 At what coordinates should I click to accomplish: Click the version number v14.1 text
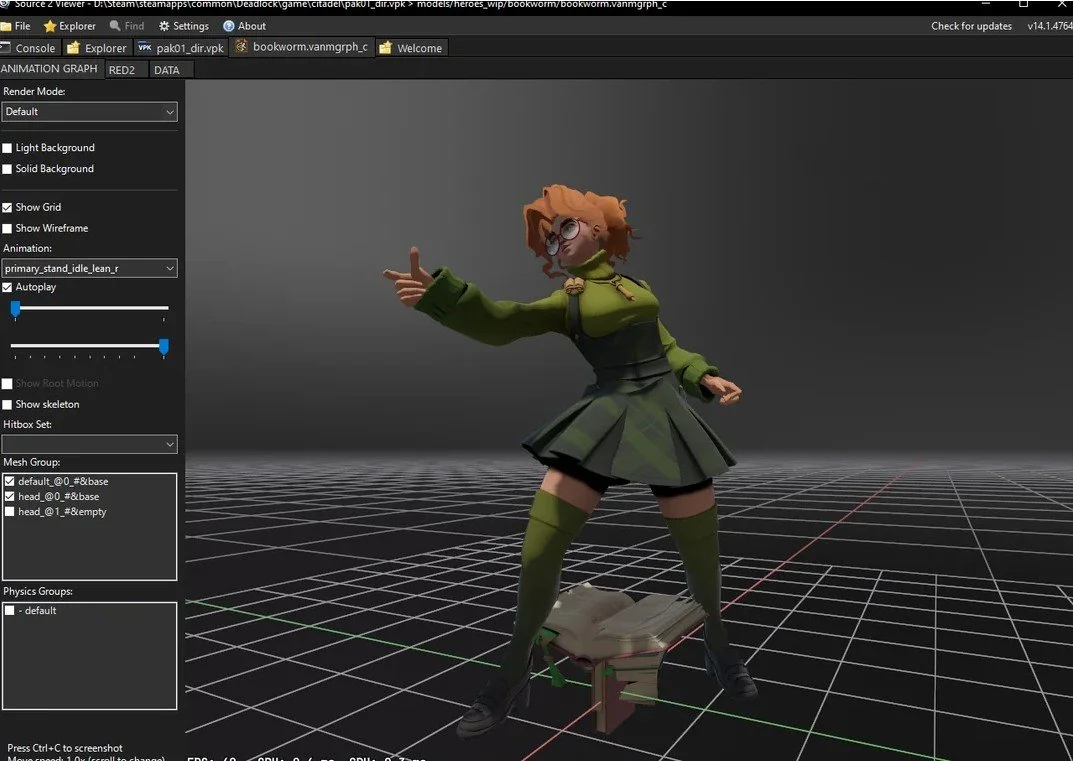(1050, 26)
